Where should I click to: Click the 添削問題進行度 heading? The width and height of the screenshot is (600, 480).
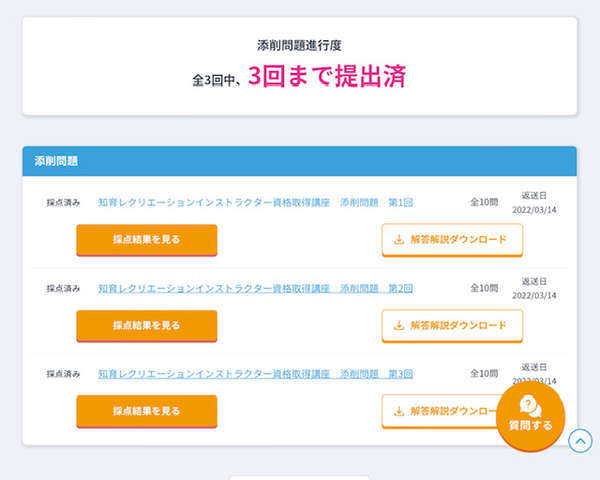tap(299, 46)
